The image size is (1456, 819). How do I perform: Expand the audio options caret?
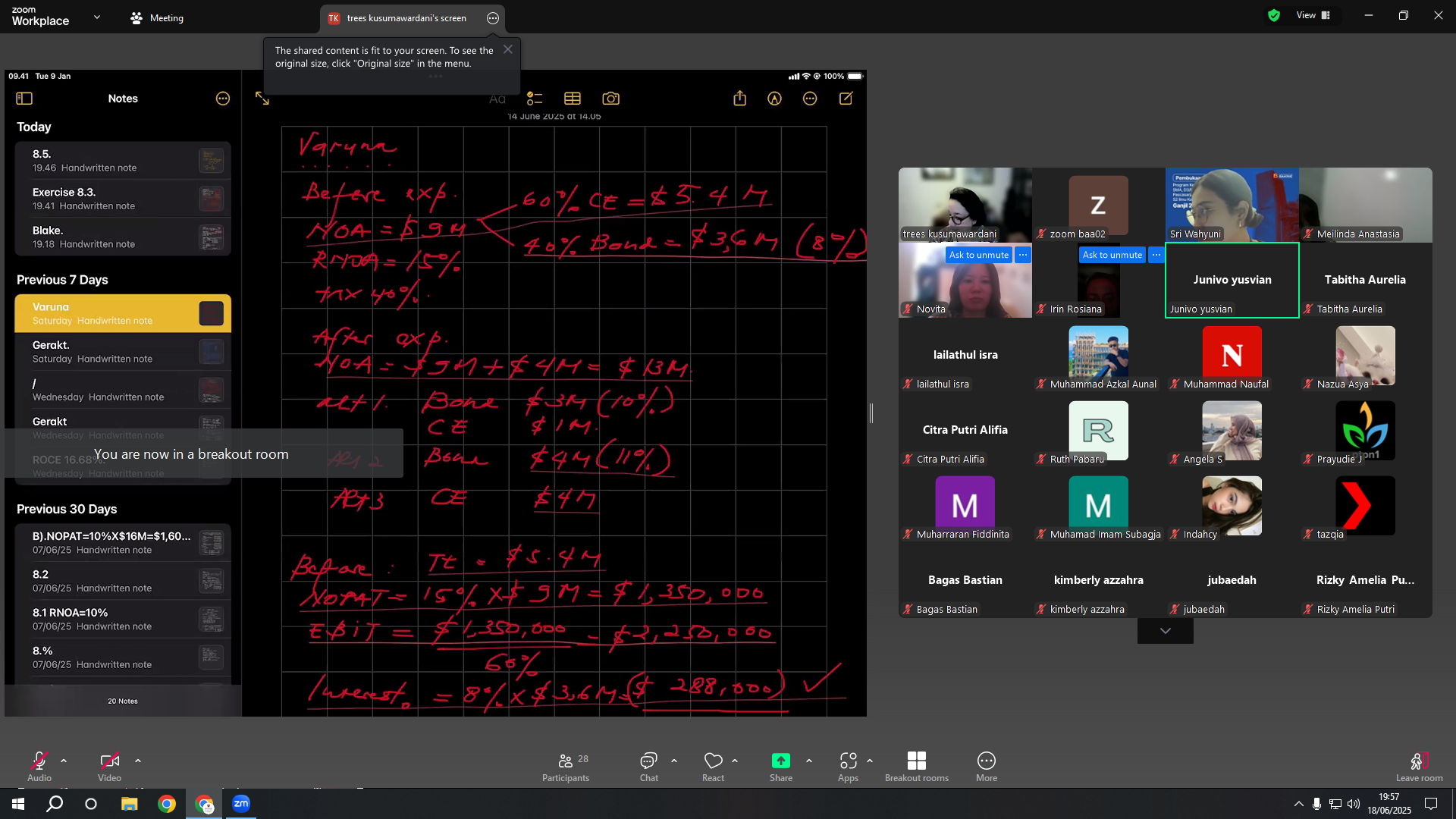64,761
